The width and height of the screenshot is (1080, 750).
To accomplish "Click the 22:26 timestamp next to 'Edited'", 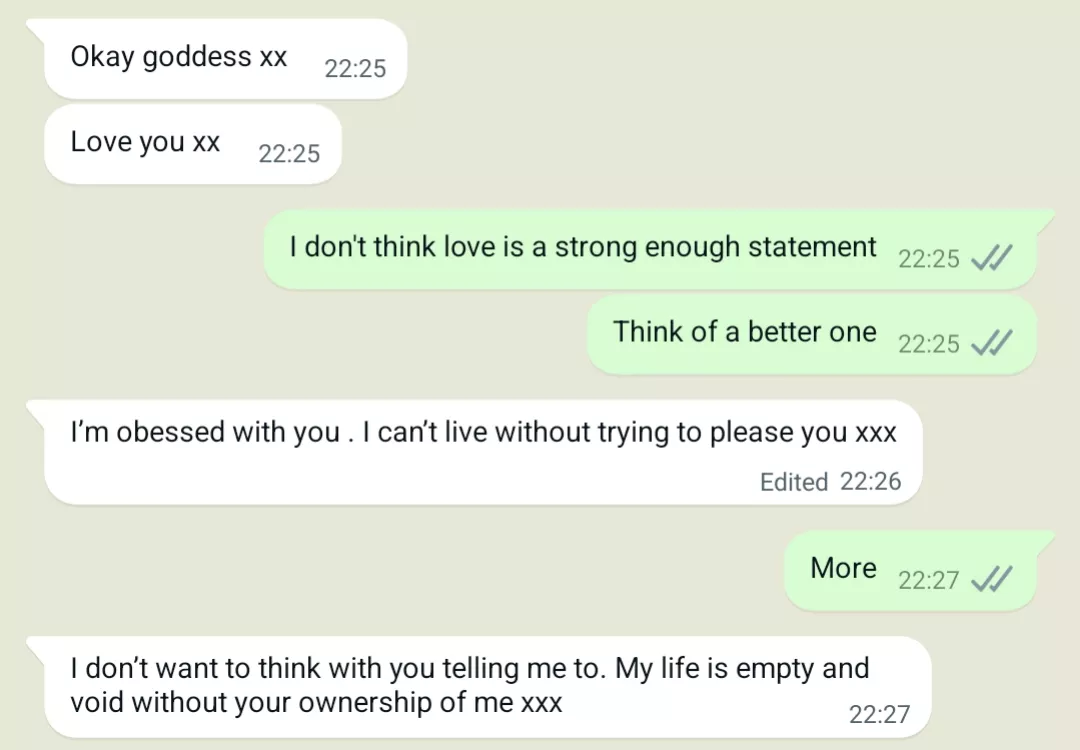I will click(x=870, y=482).
